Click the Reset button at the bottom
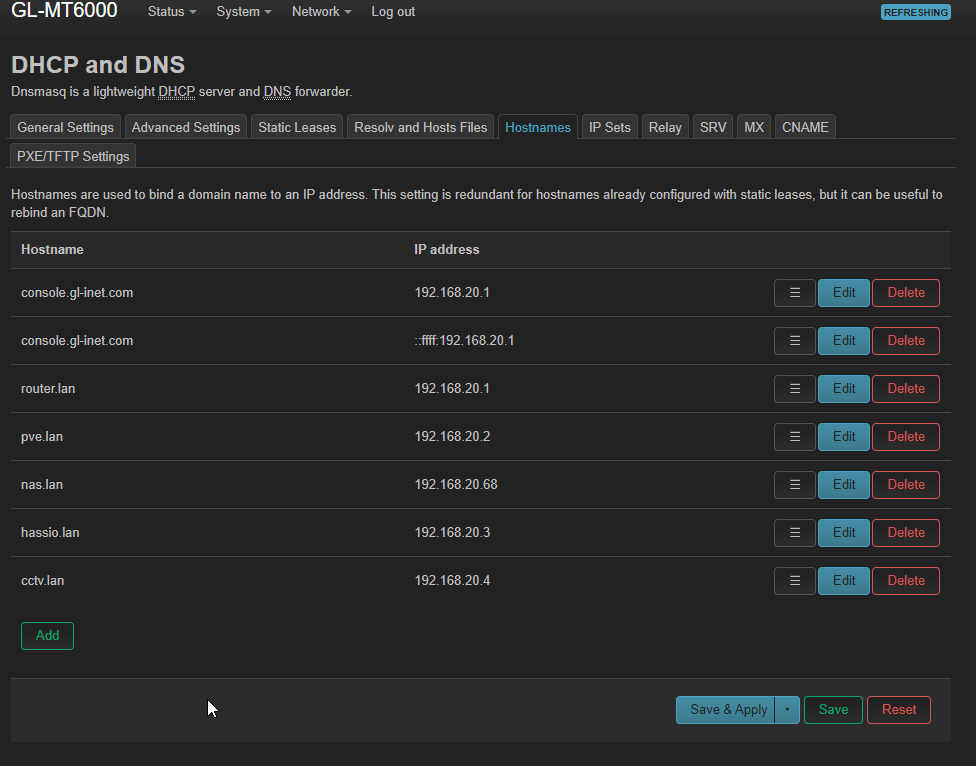The width and height of the screenshot is (976, 766). 898,709
